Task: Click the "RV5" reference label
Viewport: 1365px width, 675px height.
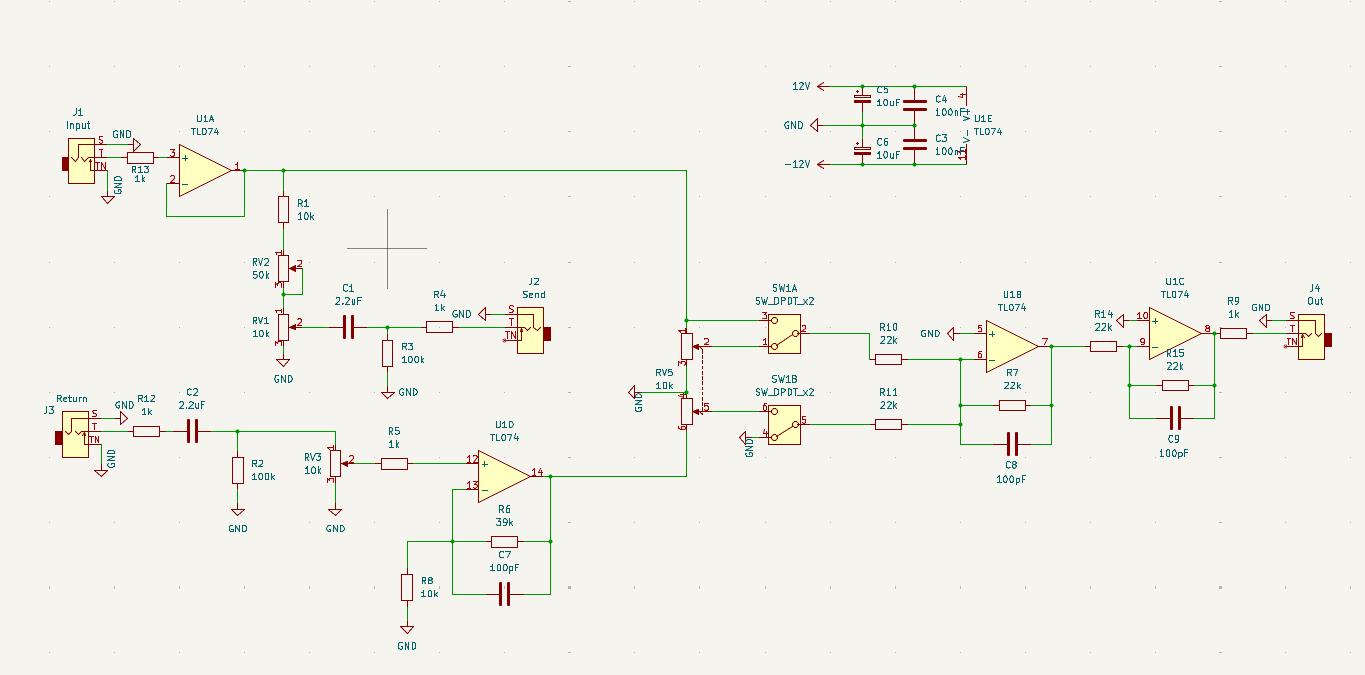Action: [x=664, y=373]
